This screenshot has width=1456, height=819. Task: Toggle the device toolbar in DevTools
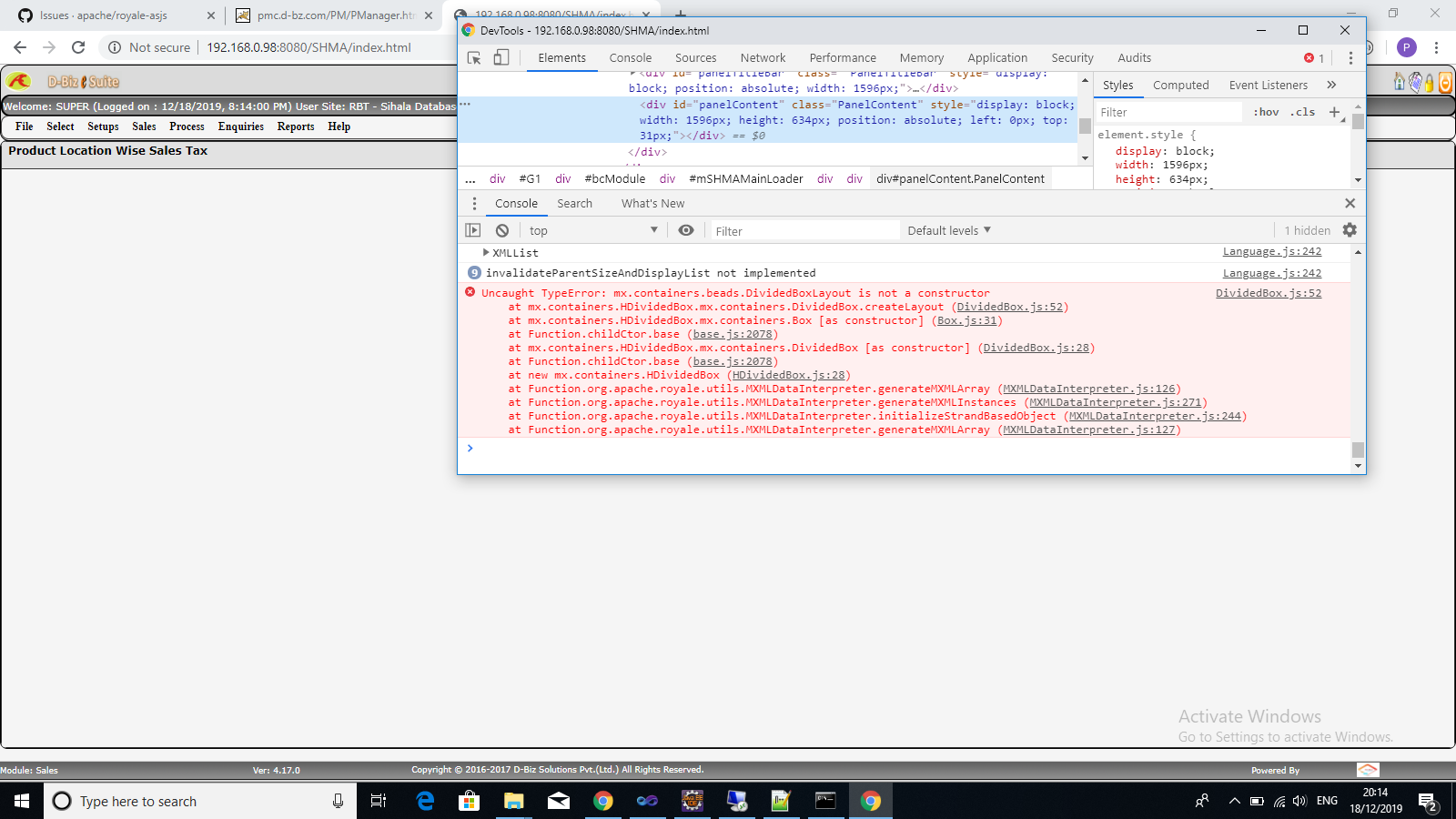pyautogui.click(x=500, y=56)
